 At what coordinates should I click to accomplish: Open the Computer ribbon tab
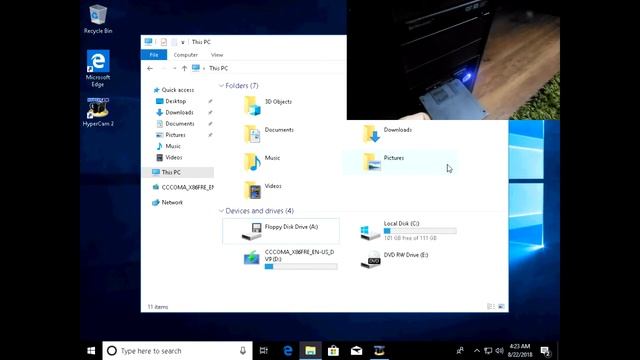click(186, 55)
